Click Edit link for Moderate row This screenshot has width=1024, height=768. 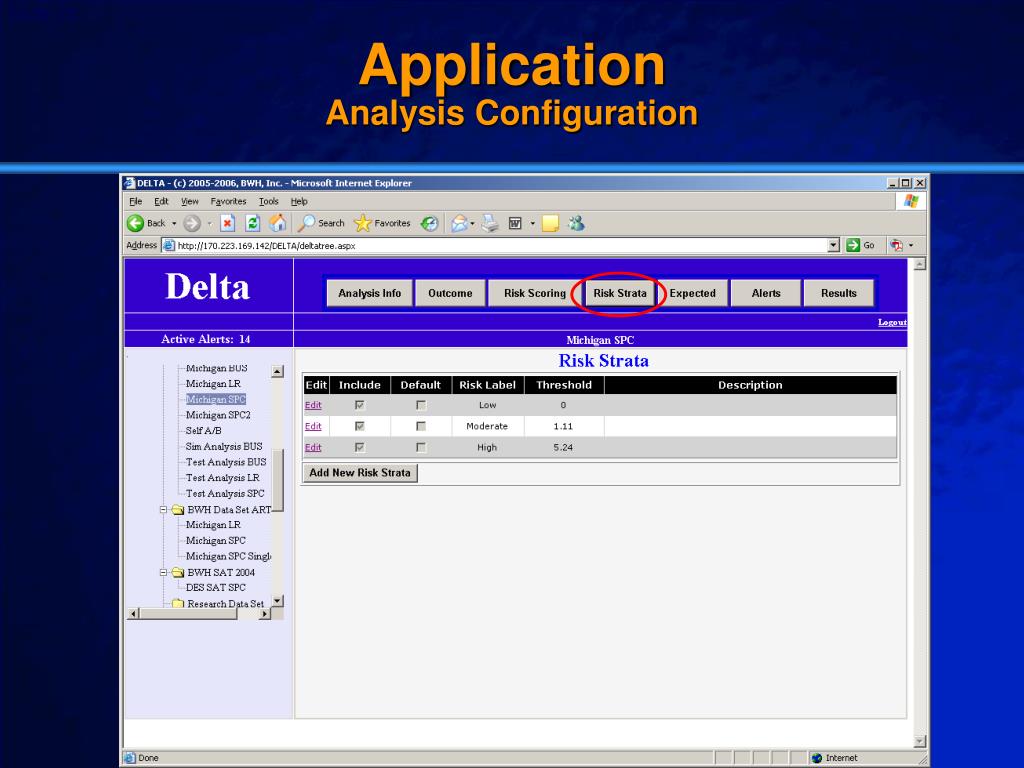coord(313,426)
